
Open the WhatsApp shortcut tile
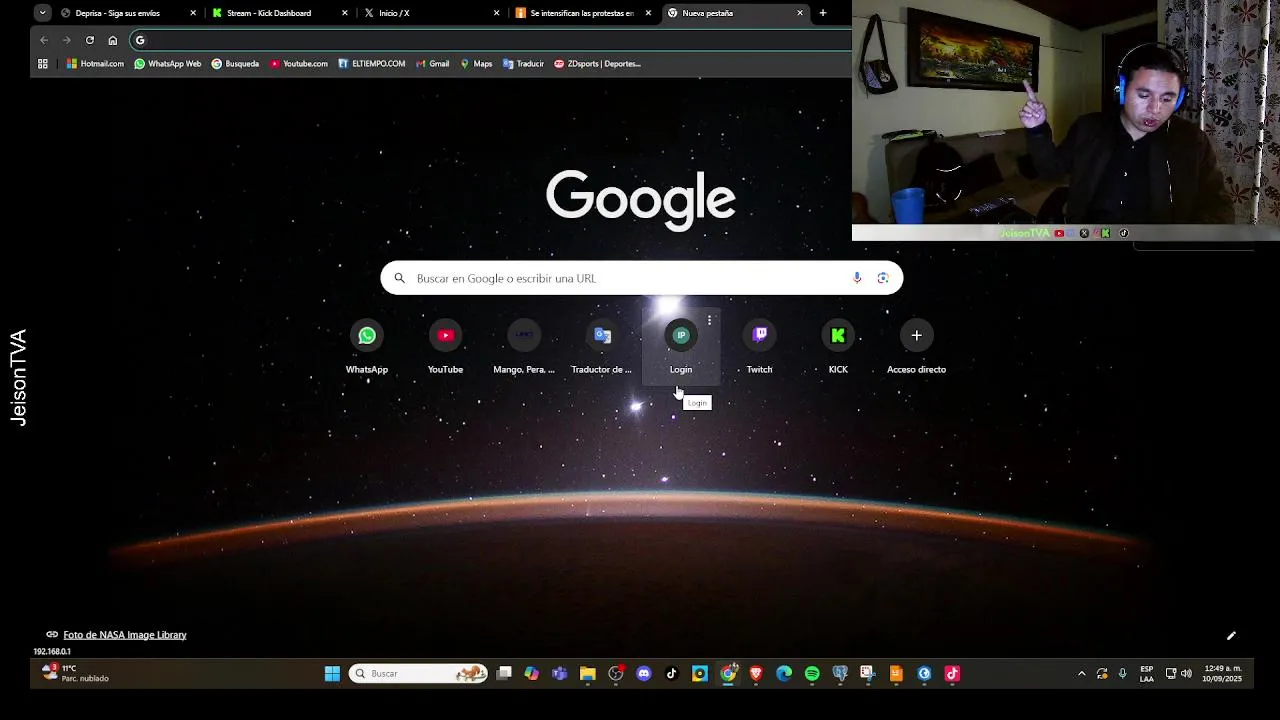coord(367,348)
